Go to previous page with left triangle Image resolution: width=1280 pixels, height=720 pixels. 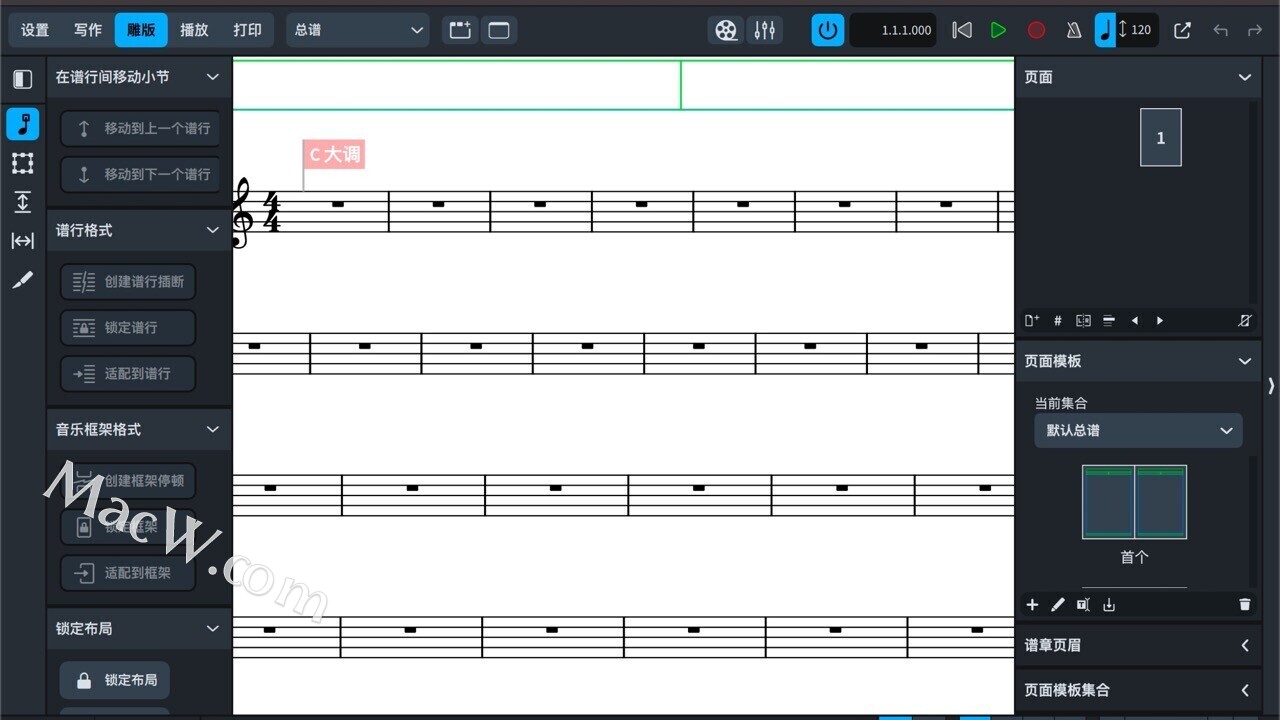[x=1135, y=321]
